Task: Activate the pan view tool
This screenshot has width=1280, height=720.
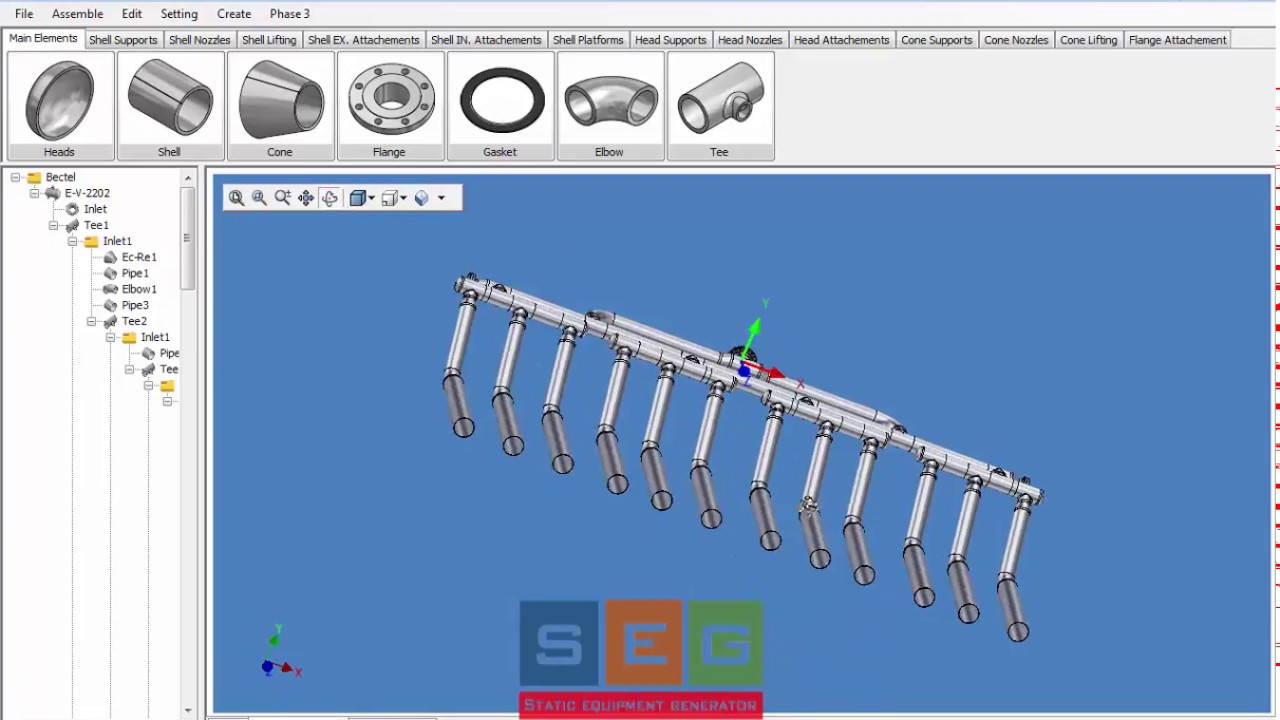Action: pyautogui.click(x=306, y=198)
